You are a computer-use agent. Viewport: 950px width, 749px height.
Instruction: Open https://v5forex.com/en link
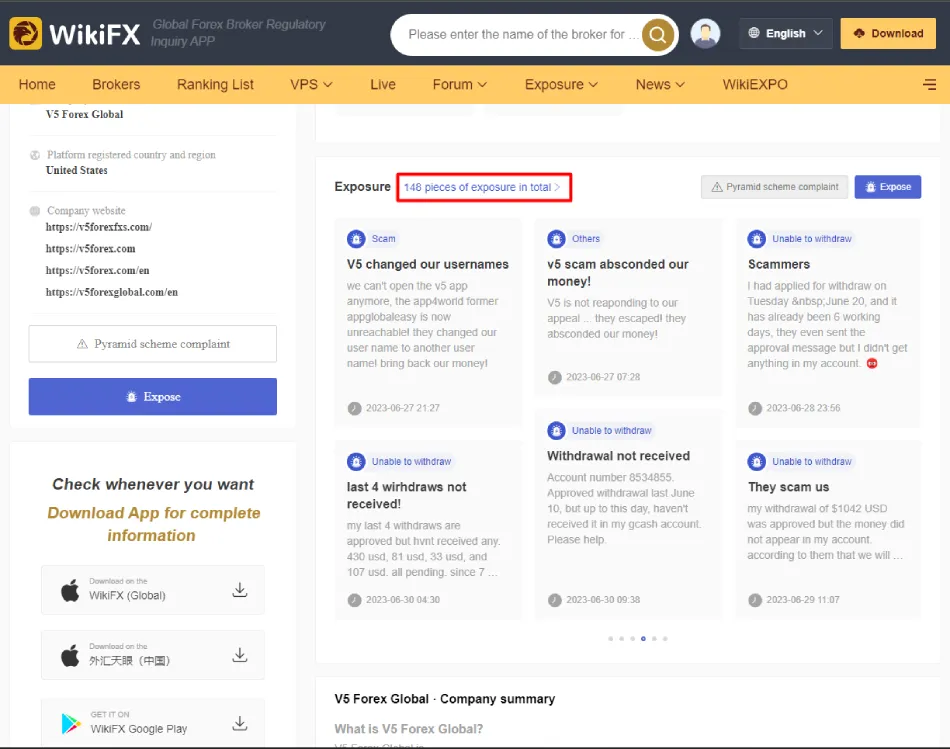pyautogui.click(x=98, y=270)
